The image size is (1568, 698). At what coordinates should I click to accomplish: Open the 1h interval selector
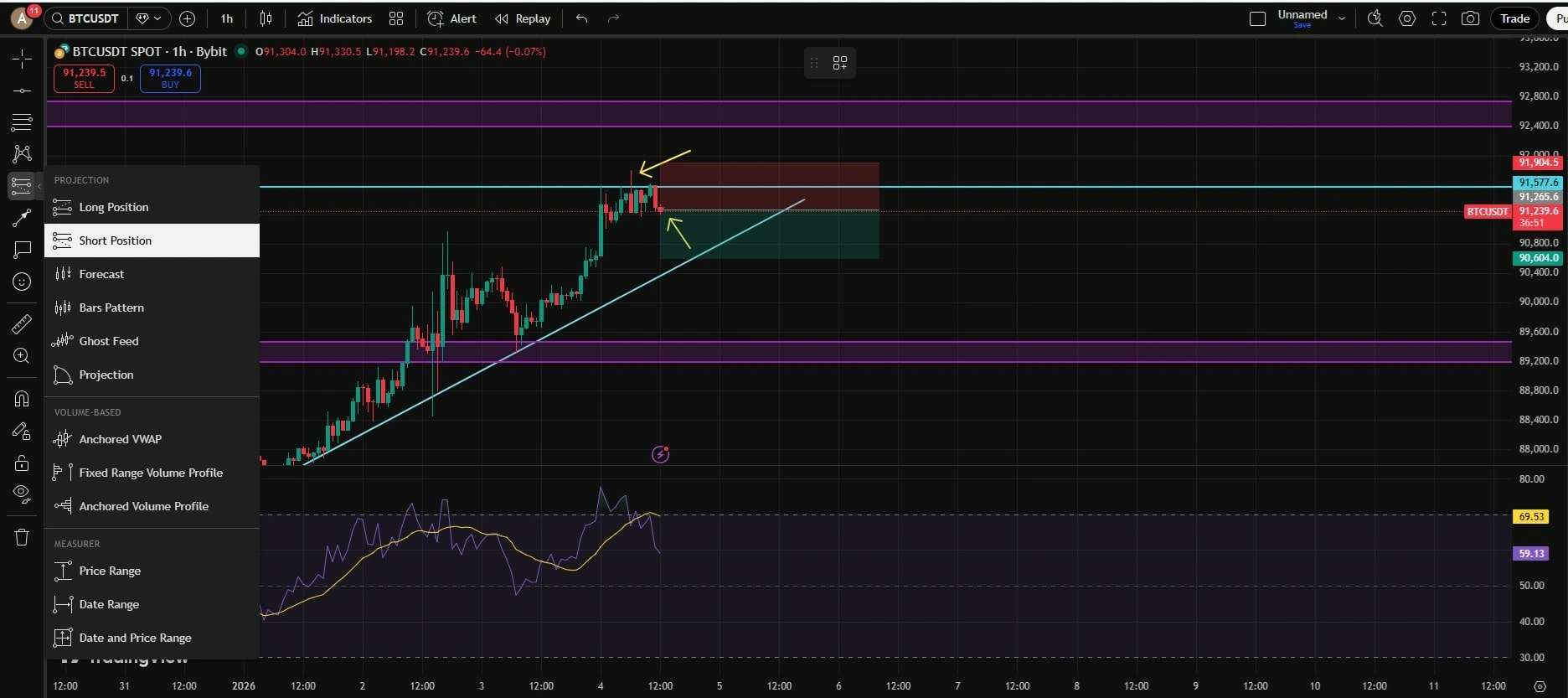click(x=227, y=18)
